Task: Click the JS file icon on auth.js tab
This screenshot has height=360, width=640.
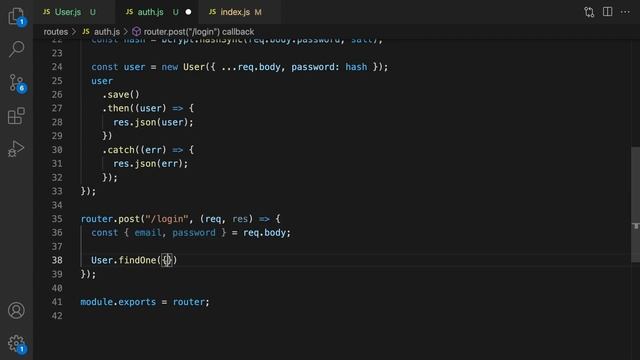Action: pyautogui.click(x=129, y=12)
